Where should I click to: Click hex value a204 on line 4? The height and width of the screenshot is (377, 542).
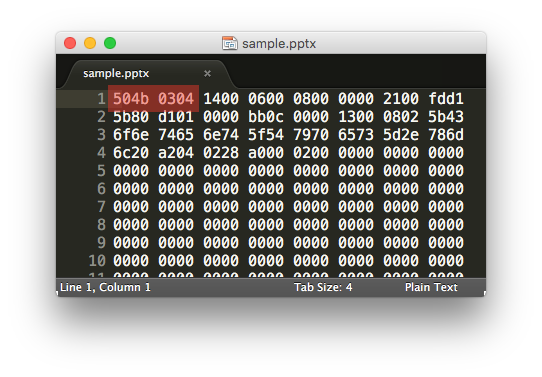point(176,153)
